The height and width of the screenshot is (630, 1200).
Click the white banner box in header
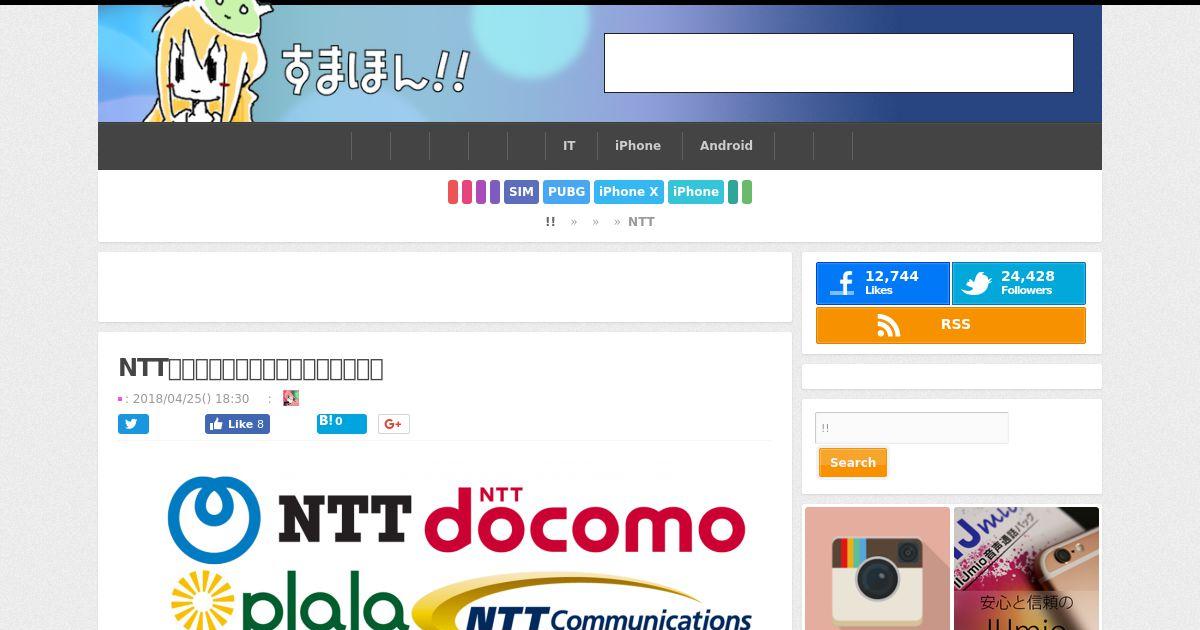tap(839, 63)
